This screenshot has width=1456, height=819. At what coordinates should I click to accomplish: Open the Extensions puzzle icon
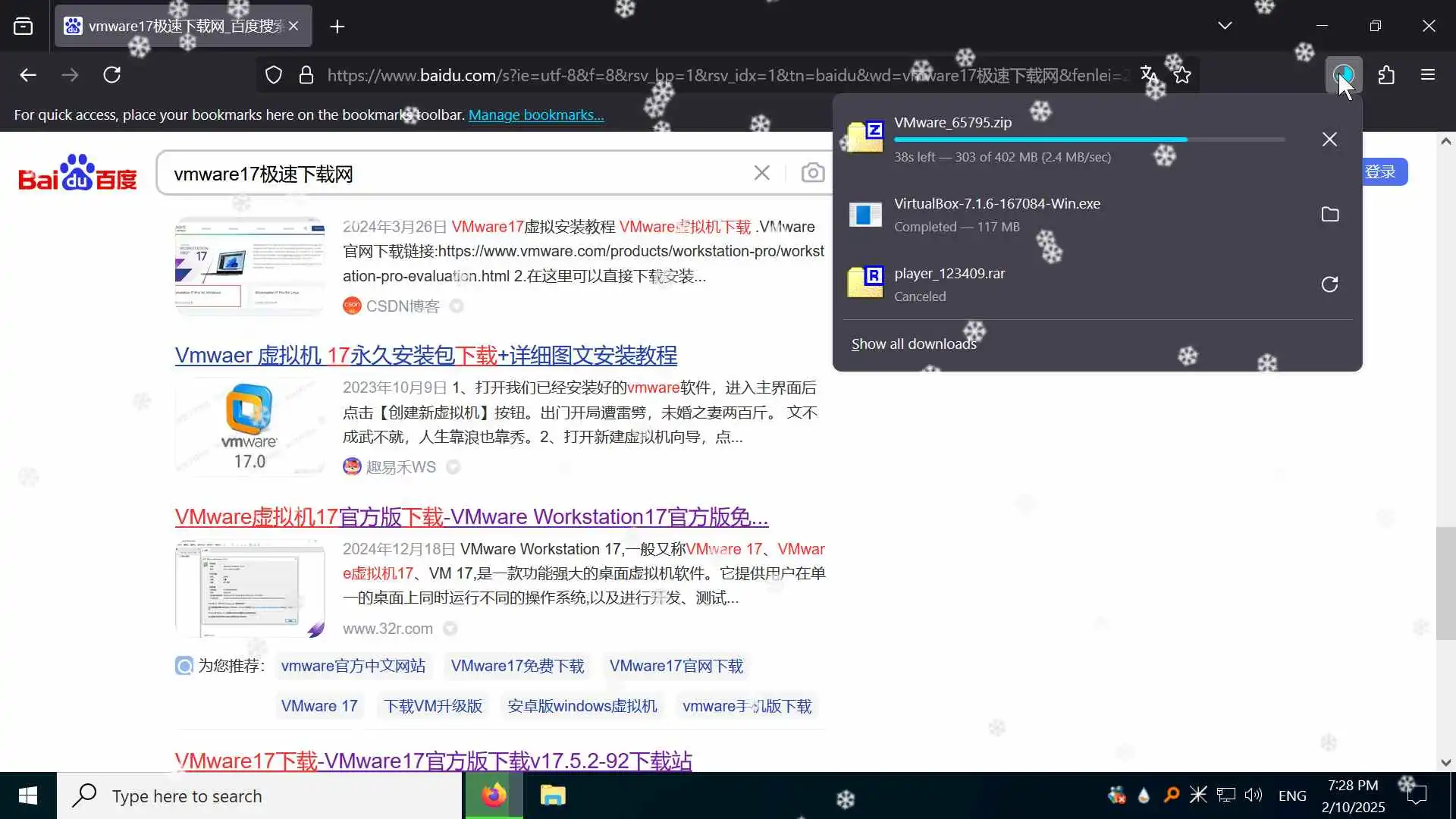point(1386,75)
